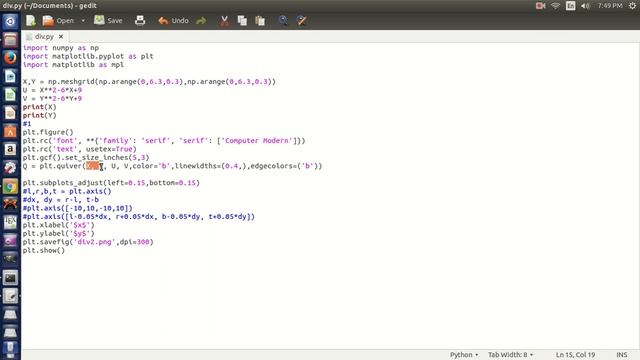Focus the gedit text editor launcher icon
Screen dimensions: 640x360
[10, 296]
